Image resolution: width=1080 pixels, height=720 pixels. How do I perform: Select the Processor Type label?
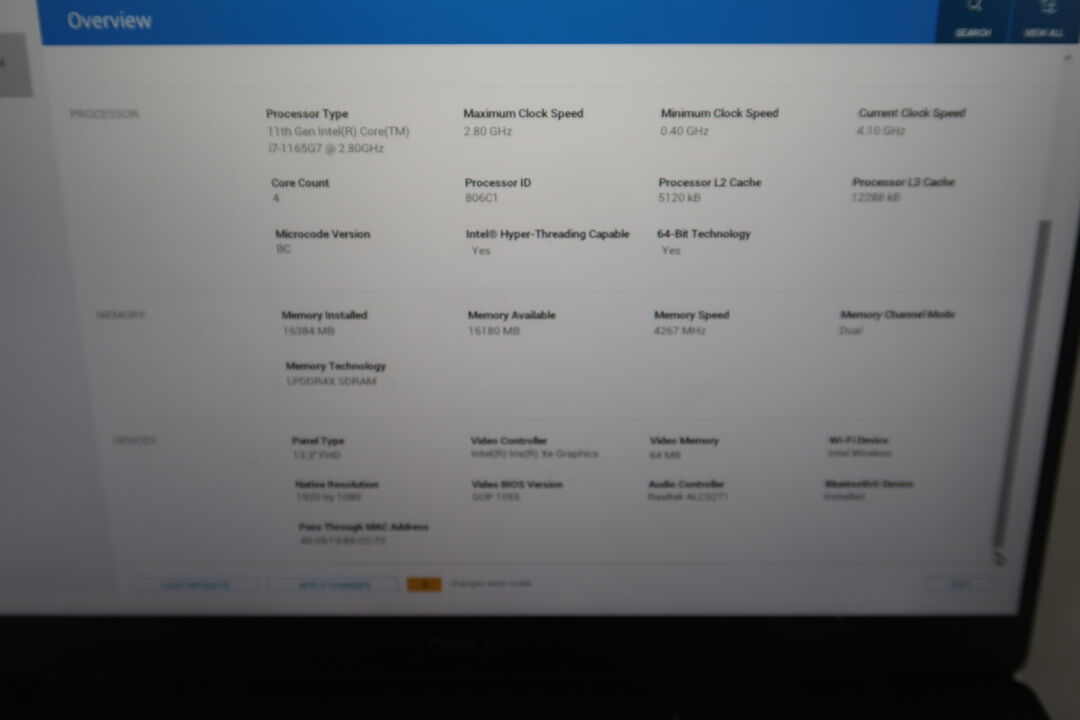click(307, 114)
